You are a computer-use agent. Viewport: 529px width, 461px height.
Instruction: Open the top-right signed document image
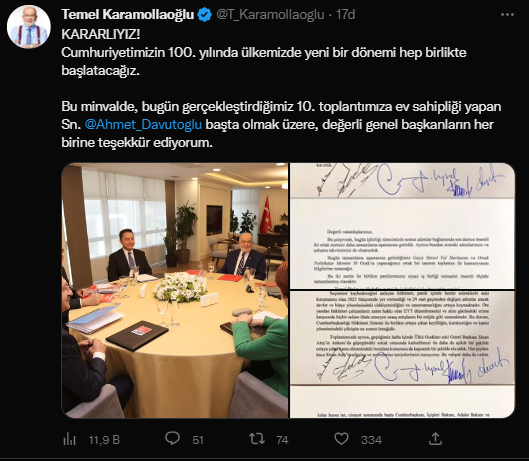pos(402,226)
